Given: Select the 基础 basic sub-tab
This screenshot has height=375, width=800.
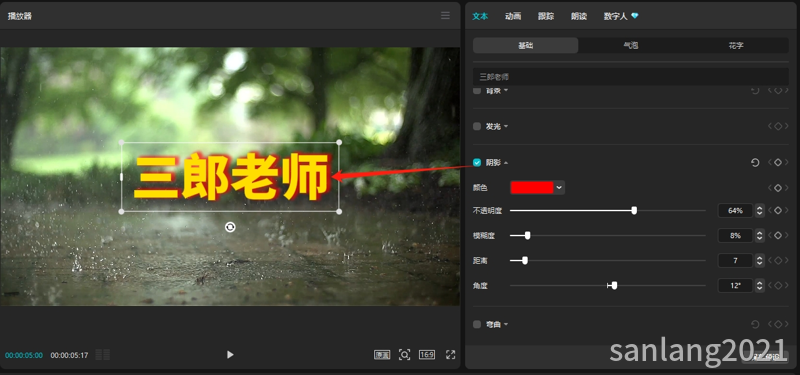Looking at the screenshot, I should [526, 45].
